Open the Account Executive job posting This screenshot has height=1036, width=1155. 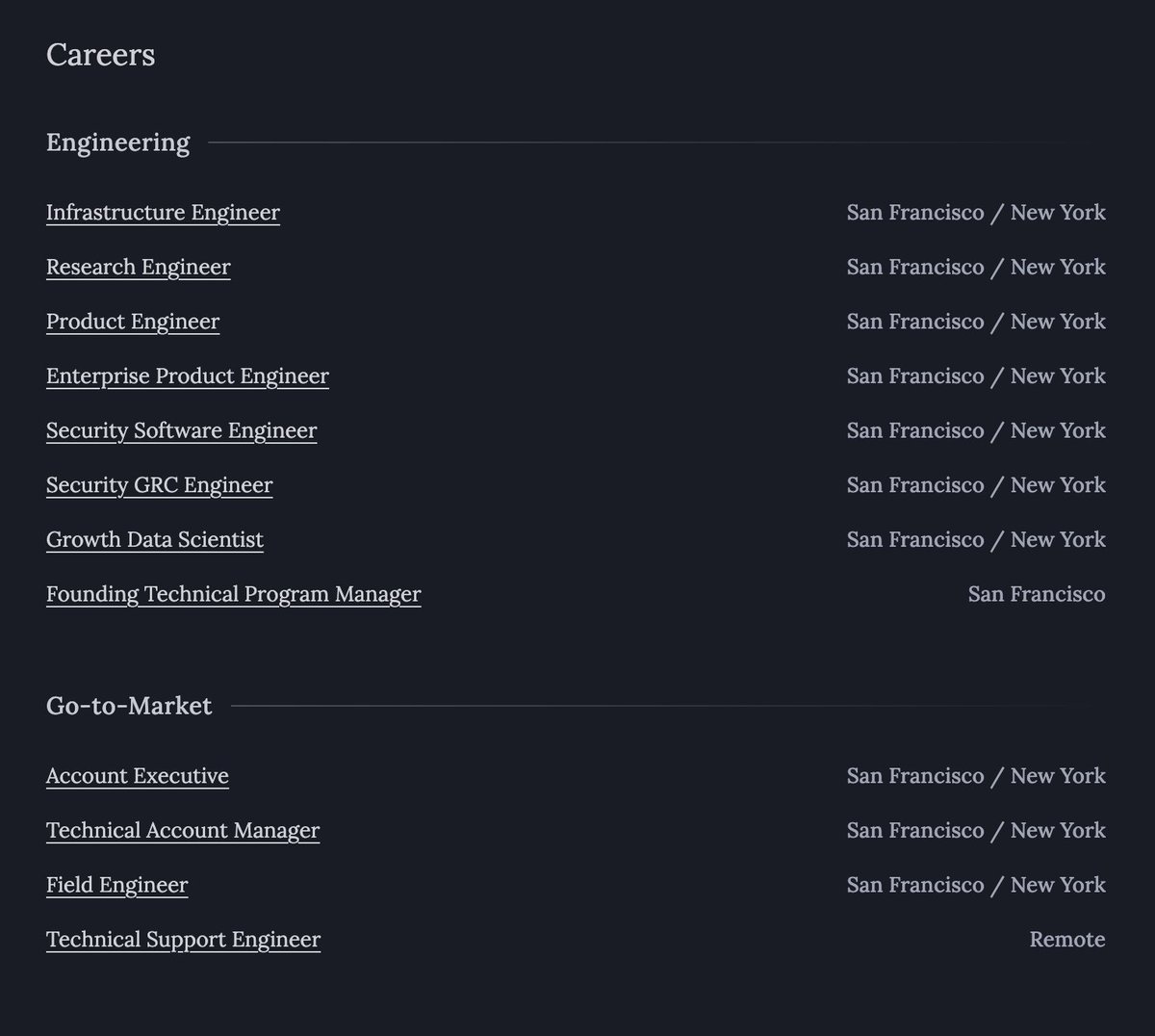pos(138,776)
